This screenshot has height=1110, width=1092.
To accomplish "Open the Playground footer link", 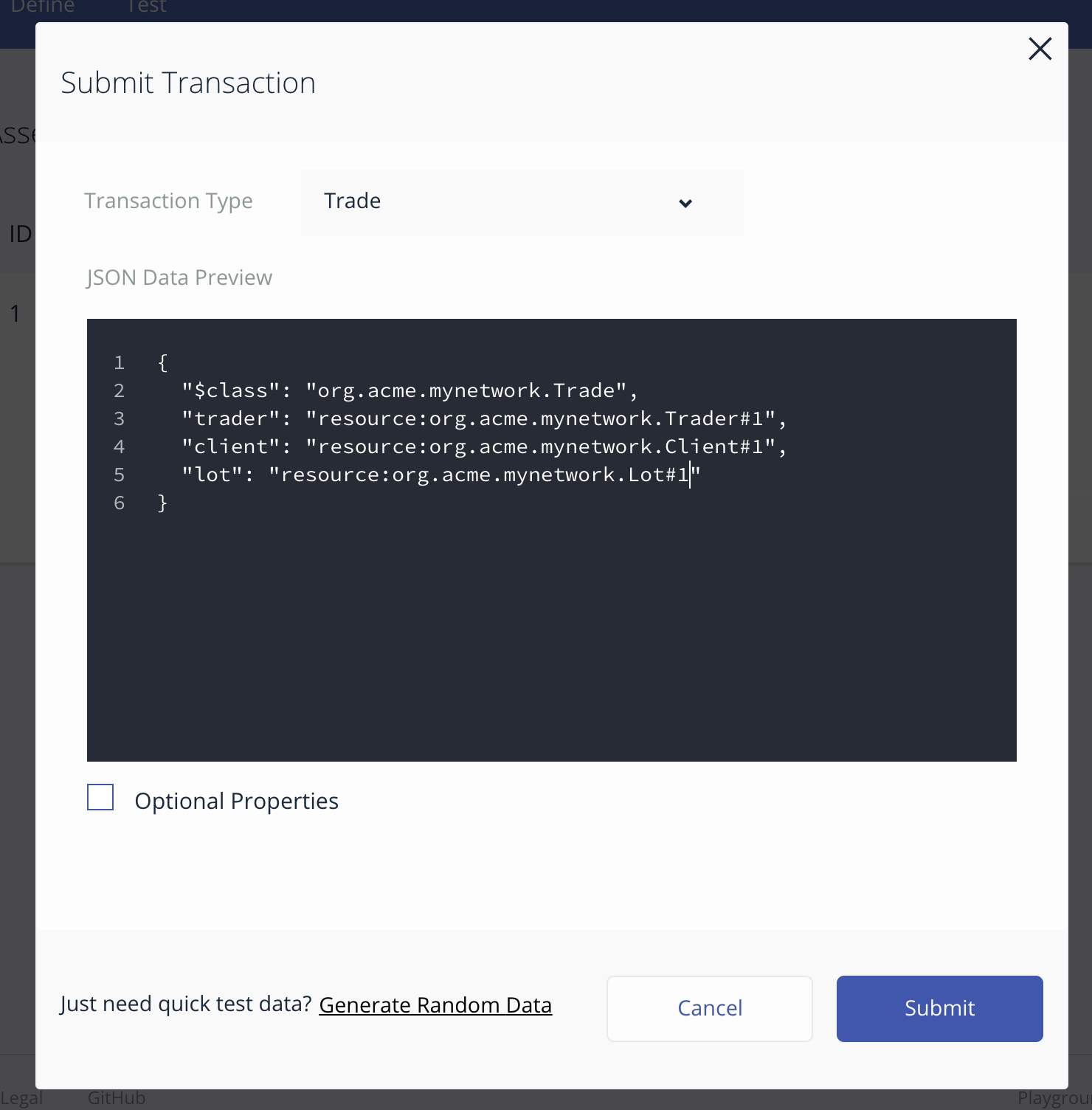I will click(1054, 1098).
